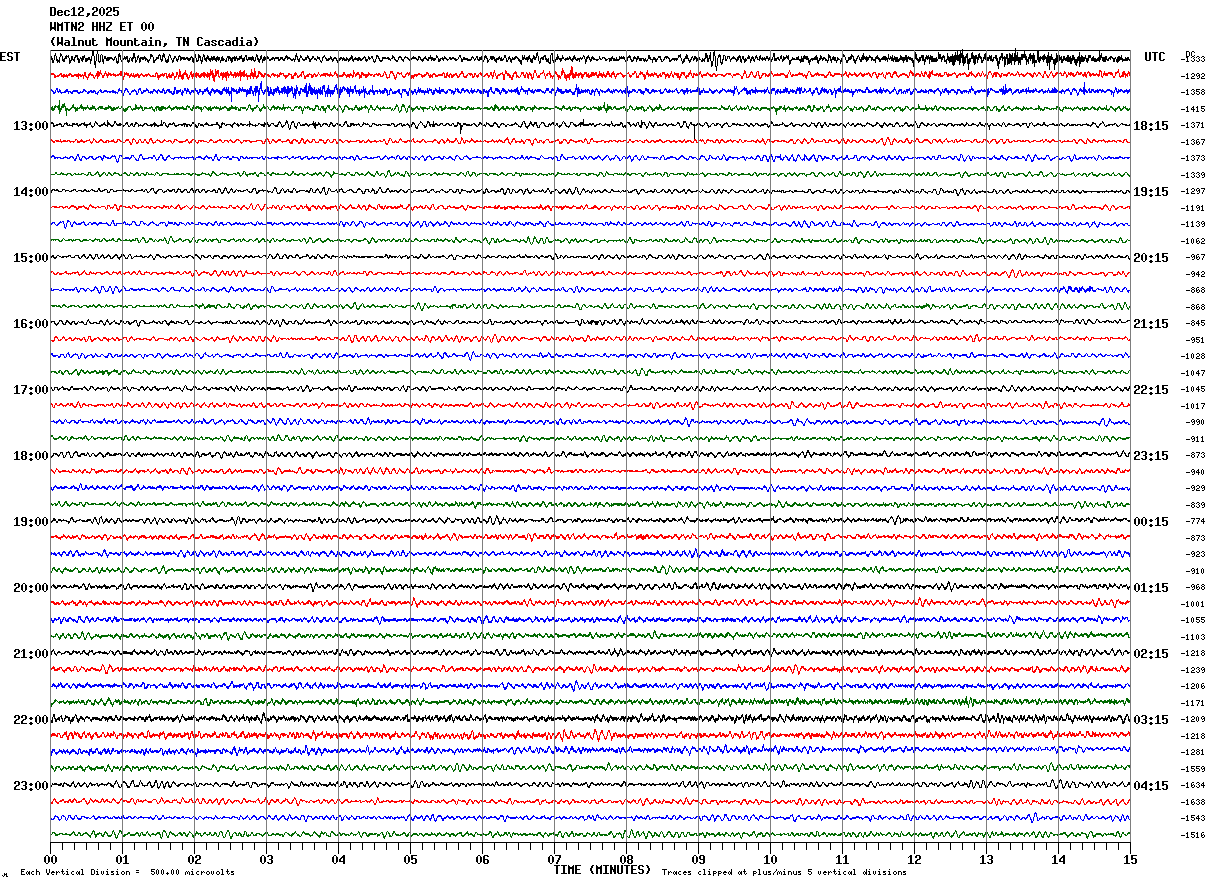1210x886 pixels.
Task: Click the DC offset value -1028
Action: pos(1193,356)
